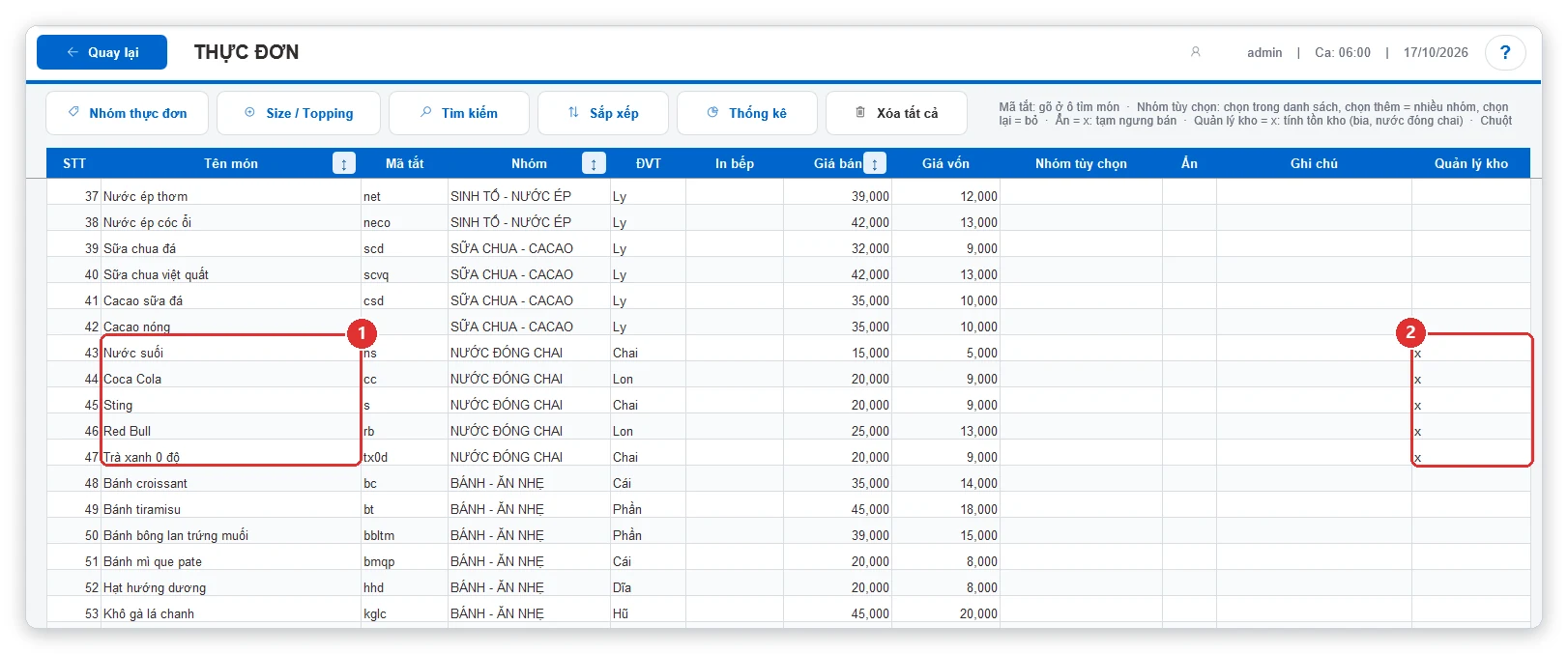The width and height of the screenshot is (1568, 654).
Task: Click the shortcut code cell 'tx0d'
Action: [x=404, y=457]
